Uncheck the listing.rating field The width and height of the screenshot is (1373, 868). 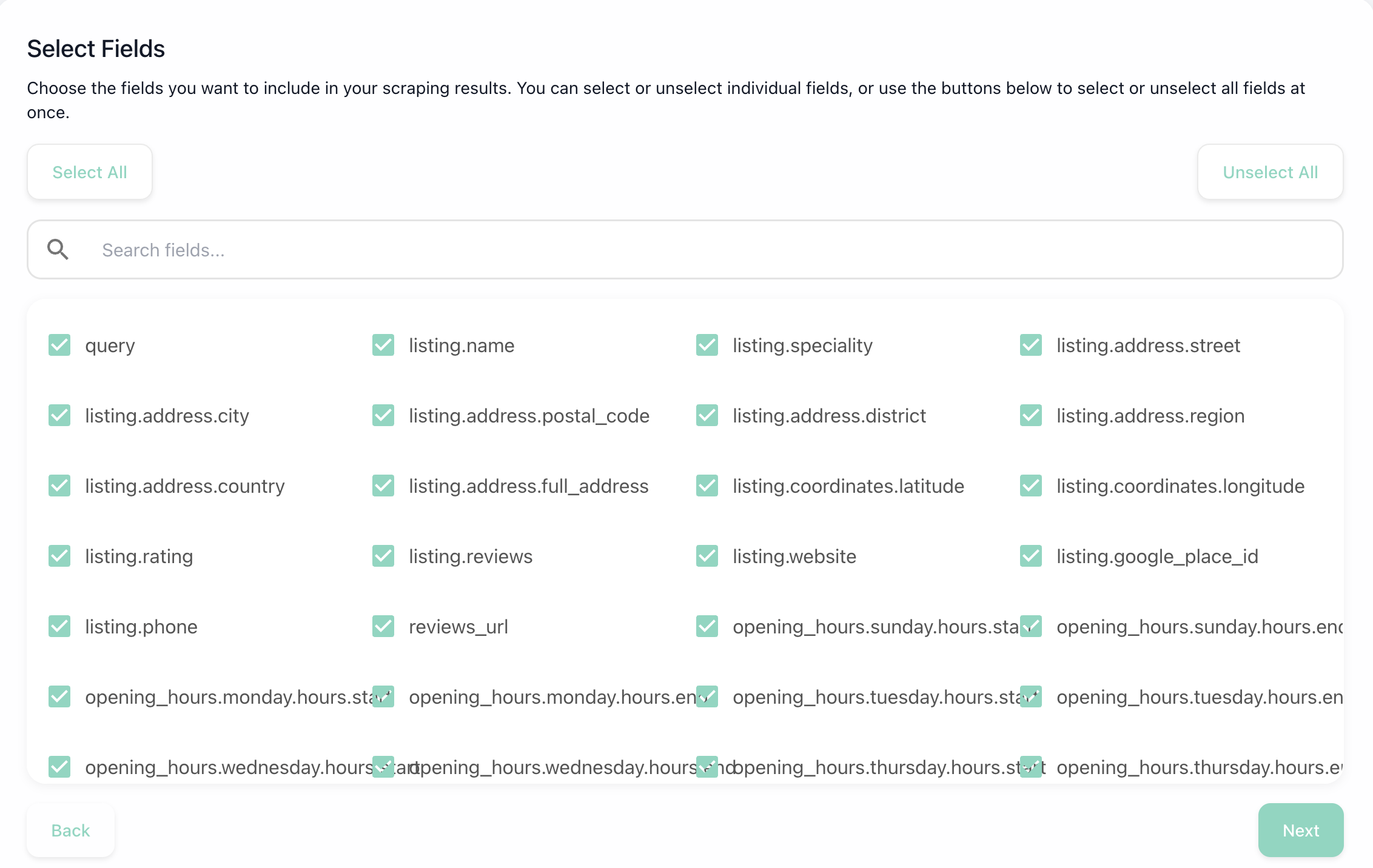click(59, 556)
